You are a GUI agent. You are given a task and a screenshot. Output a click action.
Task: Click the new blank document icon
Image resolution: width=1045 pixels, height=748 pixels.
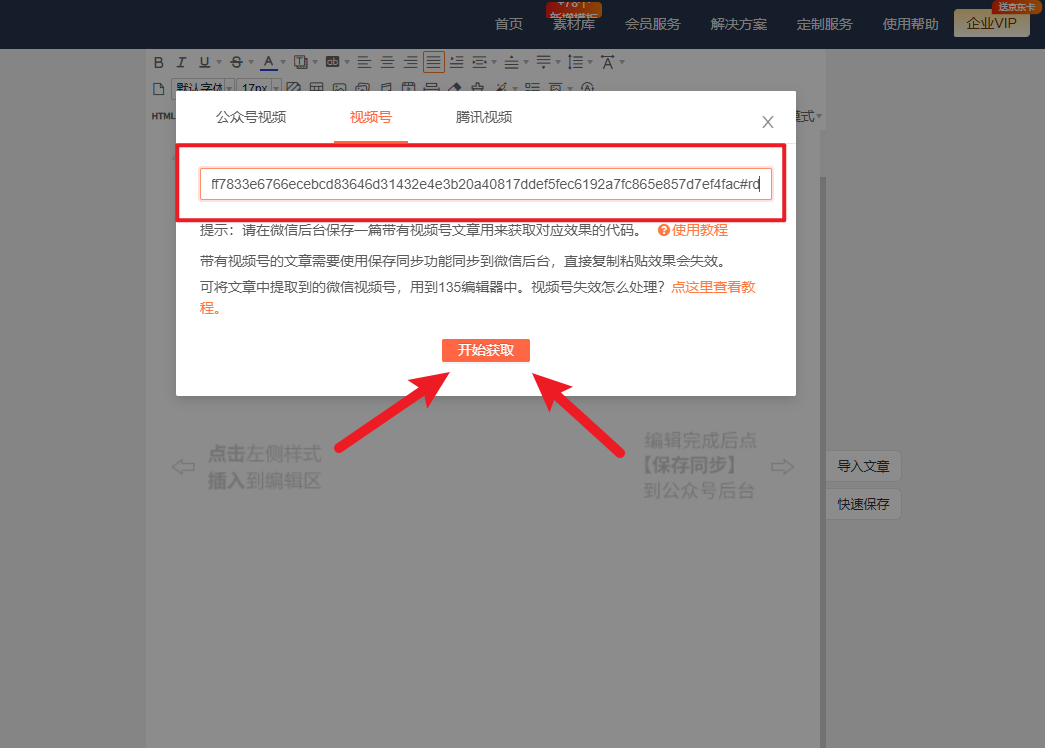coord(159,89)
